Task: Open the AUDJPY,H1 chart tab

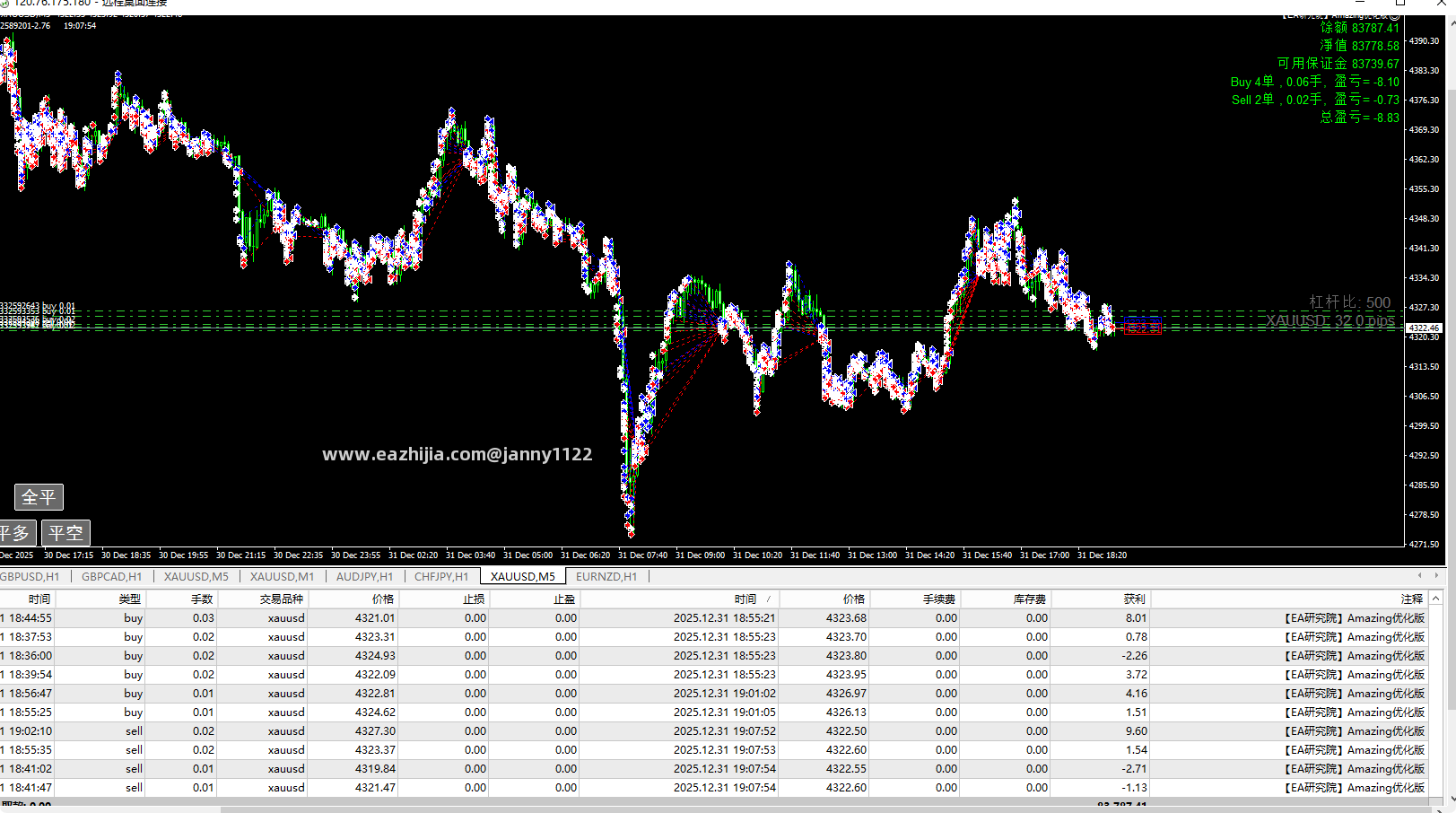Action: [364, 576]
